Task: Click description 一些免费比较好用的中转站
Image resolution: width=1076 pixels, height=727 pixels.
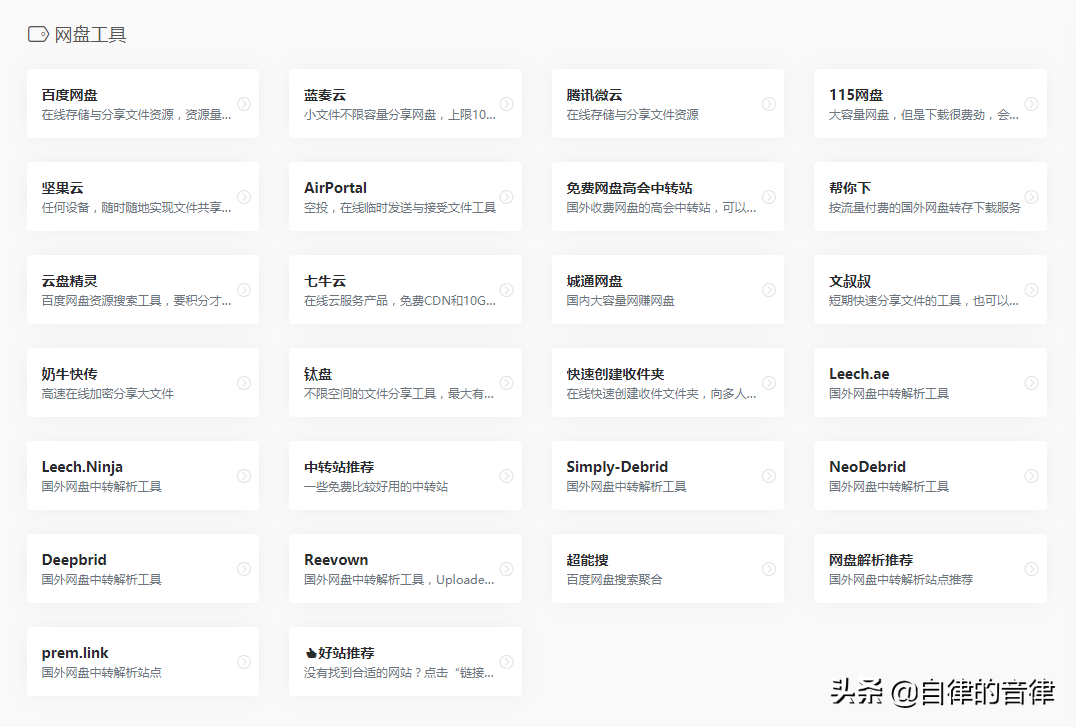Action: [376, 487]
